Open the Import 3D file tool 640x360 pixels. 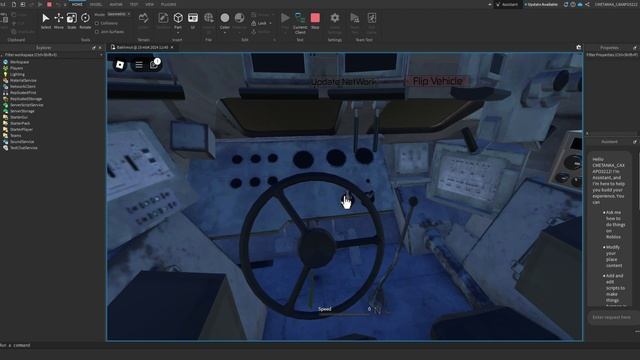tap(209, 20)
